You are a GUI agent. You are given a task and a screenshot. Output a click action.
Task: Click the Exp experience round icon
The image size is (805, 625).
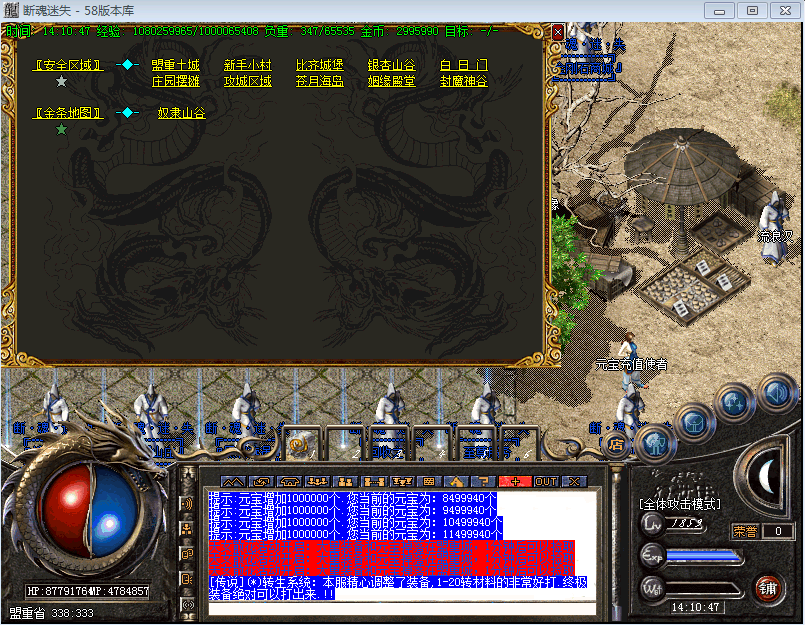click(x=653, y=555)
